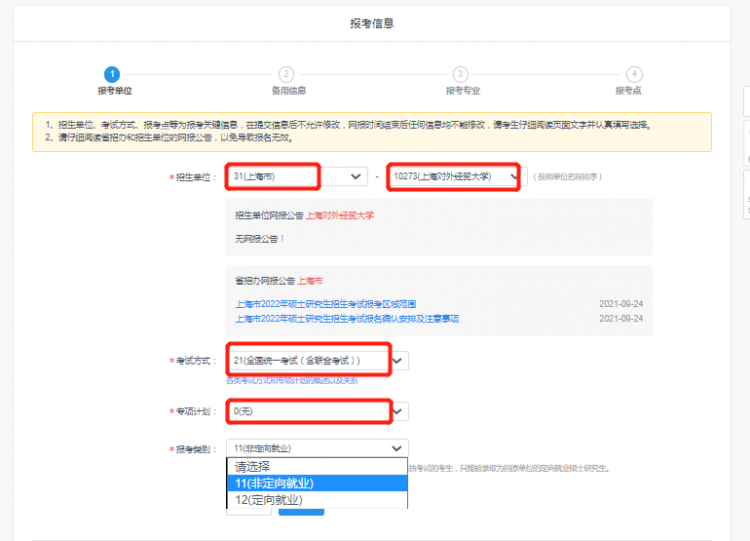Screen dimensions: 750x541
Task: Click white button left of blue button
Action: 249,512
